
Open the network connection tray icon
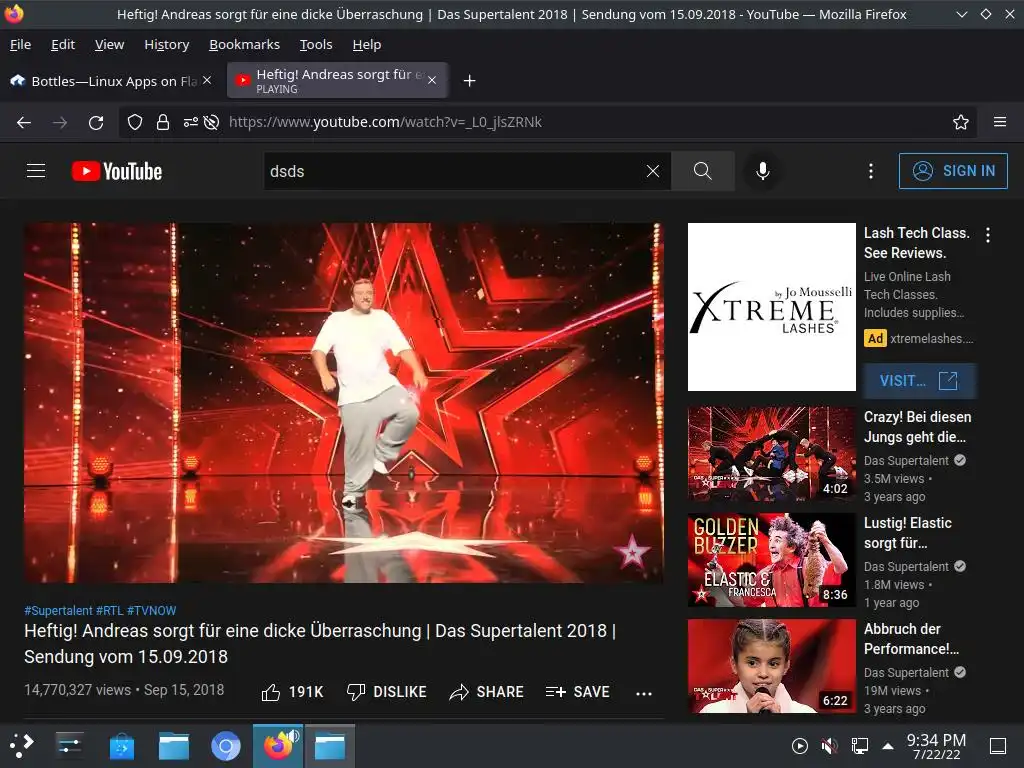click(859, 746)
